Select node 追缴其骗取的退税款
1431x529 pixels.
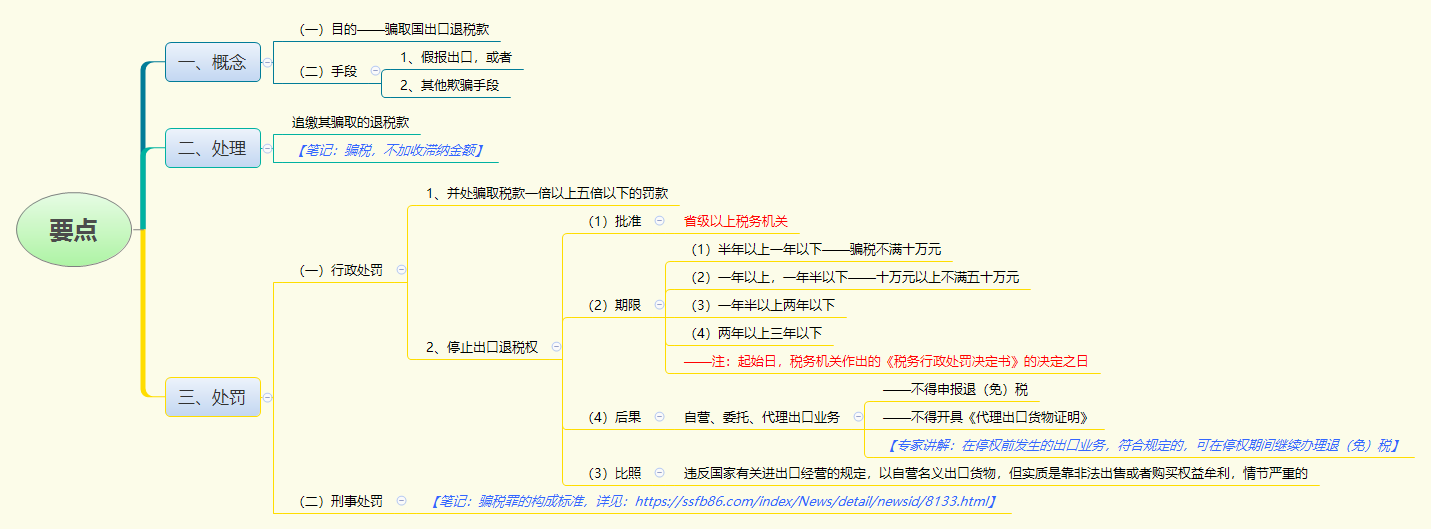click(x=350, y=122)
